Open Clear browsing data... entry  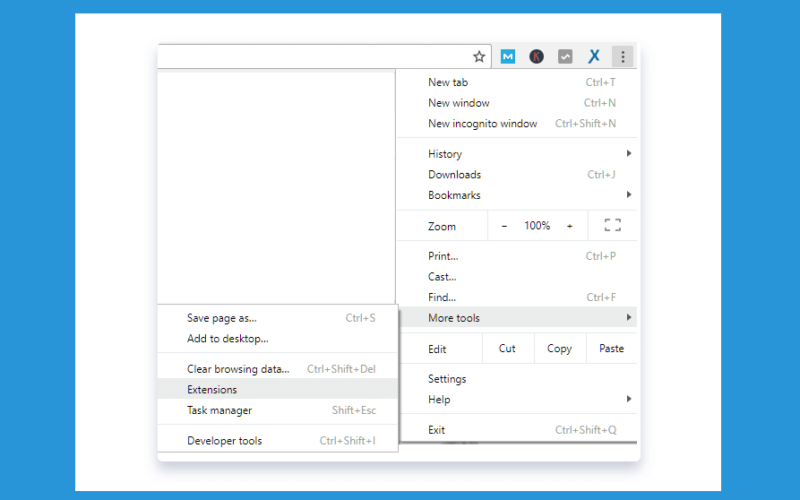click(x=278, y=369)
